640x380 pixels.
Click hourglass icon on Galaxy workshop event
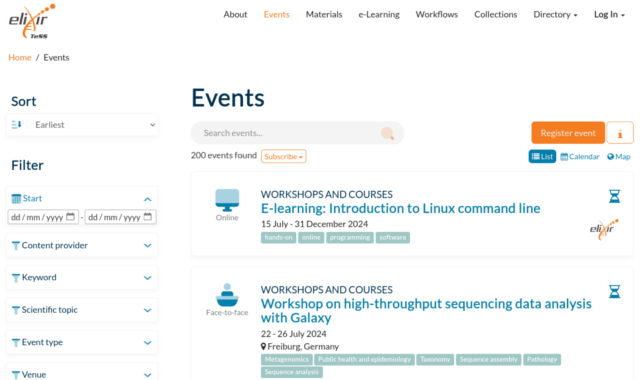(614, 291)
